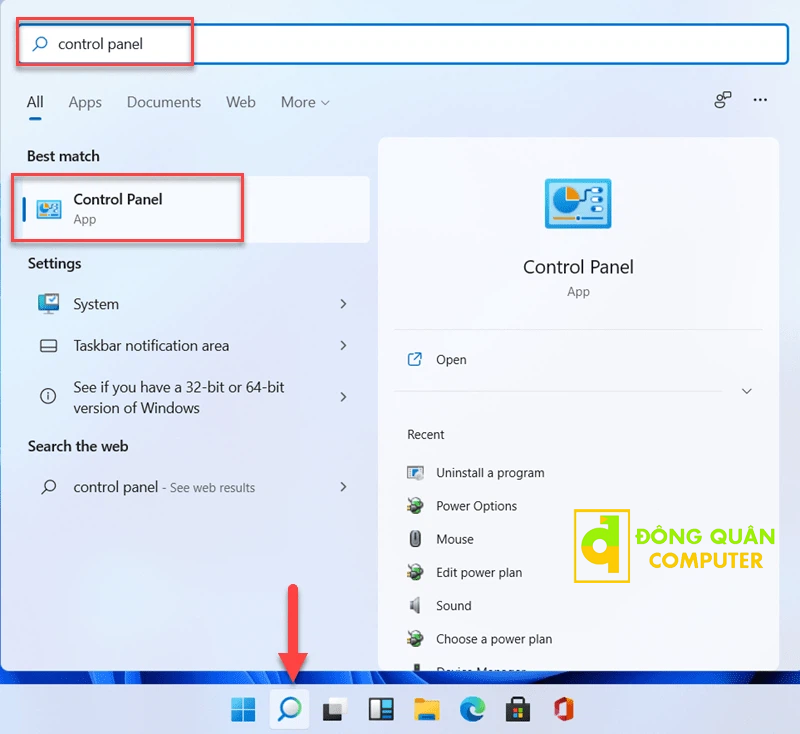Open the taskbar Search magnifier icon

(289, 709)
